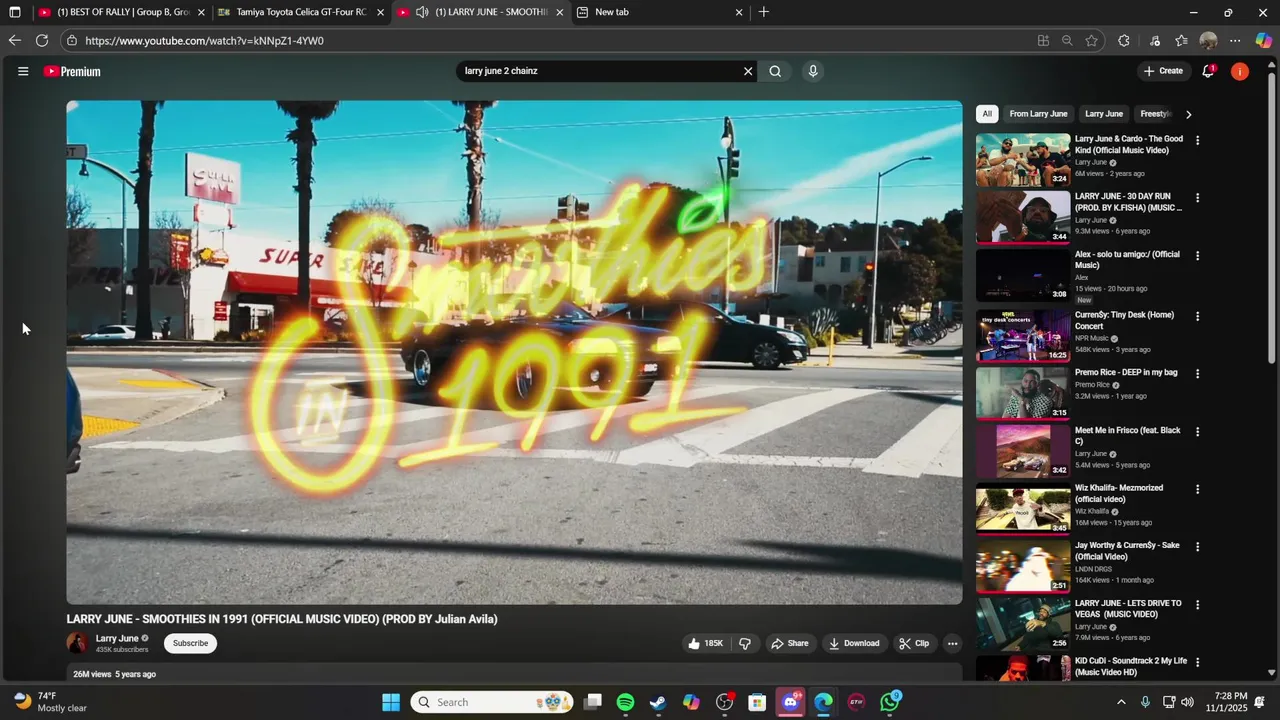The image size is (1280, 720).
Task: Open the tab actions menu icon
Action: pos(14,12)
